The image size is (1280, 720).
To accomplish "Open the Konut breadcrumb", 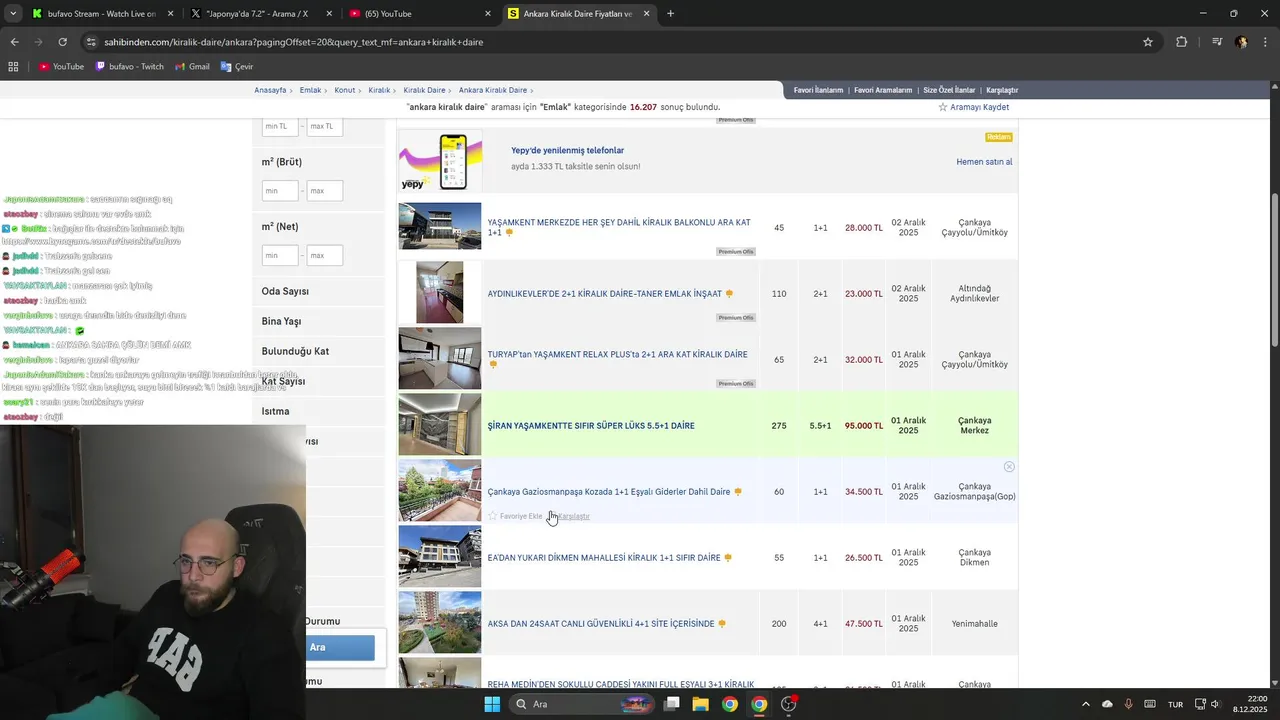I will pos(344,90).
